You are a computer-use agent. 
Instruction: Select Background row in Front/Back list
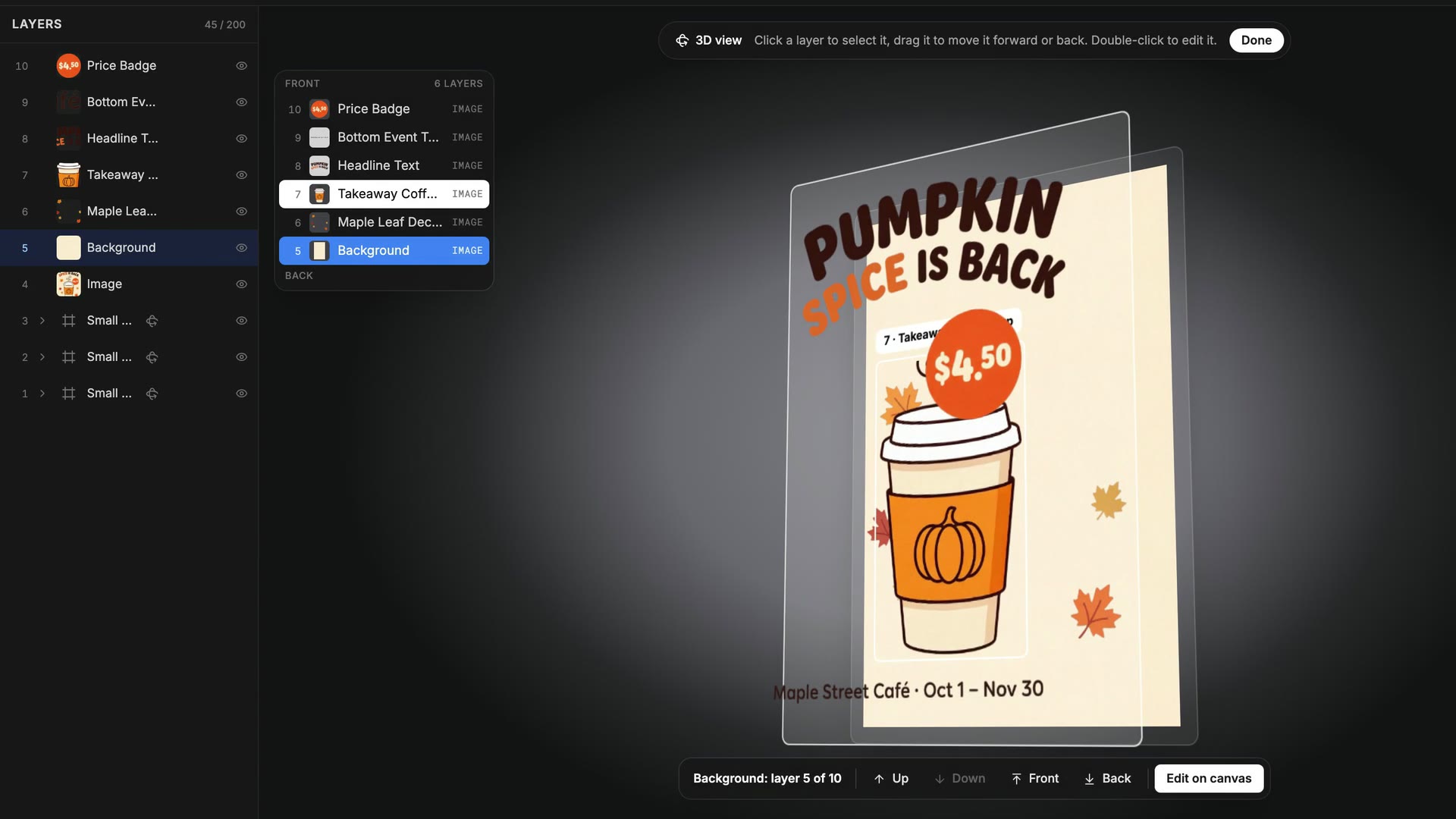tap(384, 250)
